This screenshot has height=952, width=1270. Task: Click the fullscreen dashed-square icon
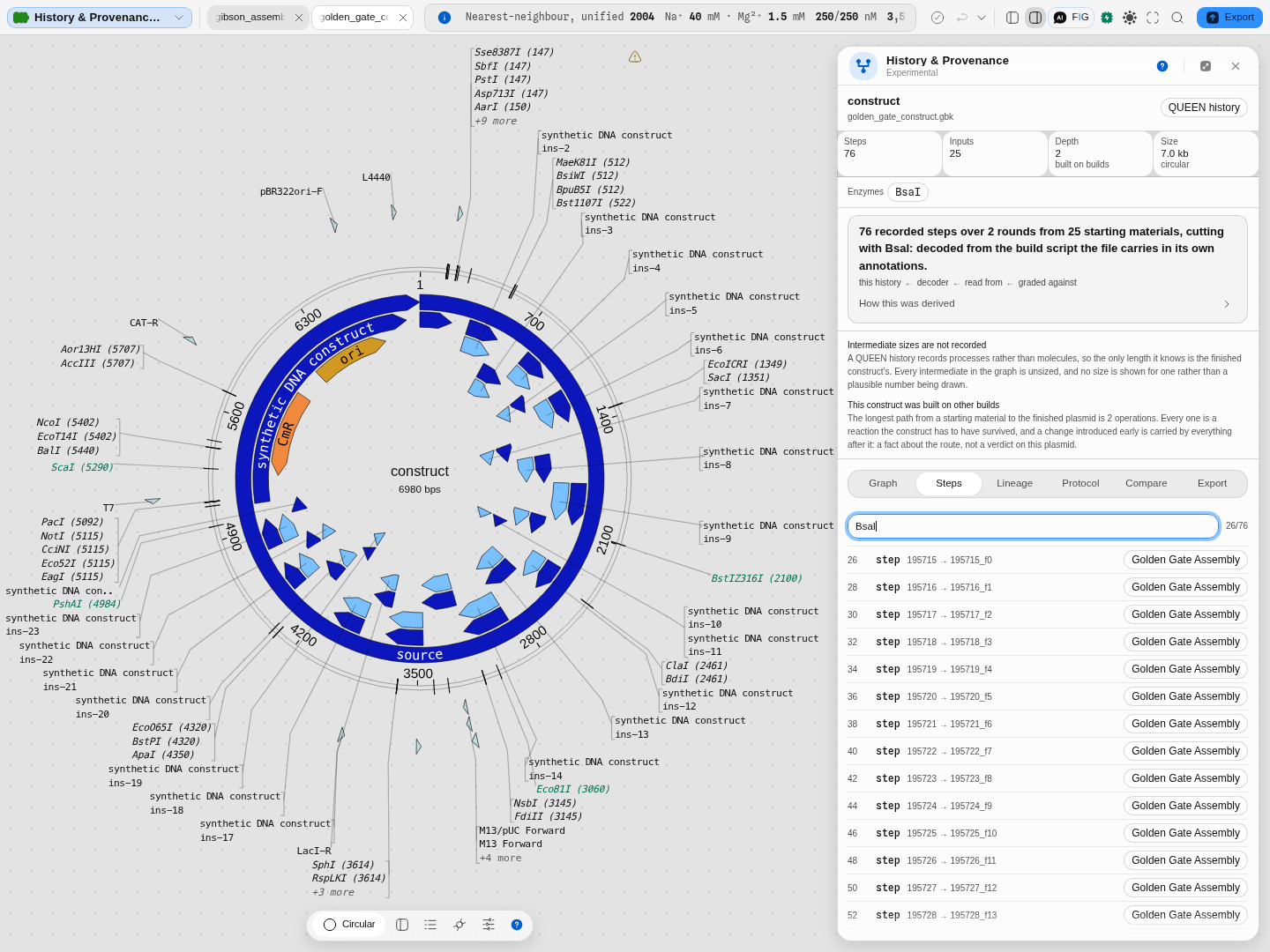click(x=1153, y=18)
